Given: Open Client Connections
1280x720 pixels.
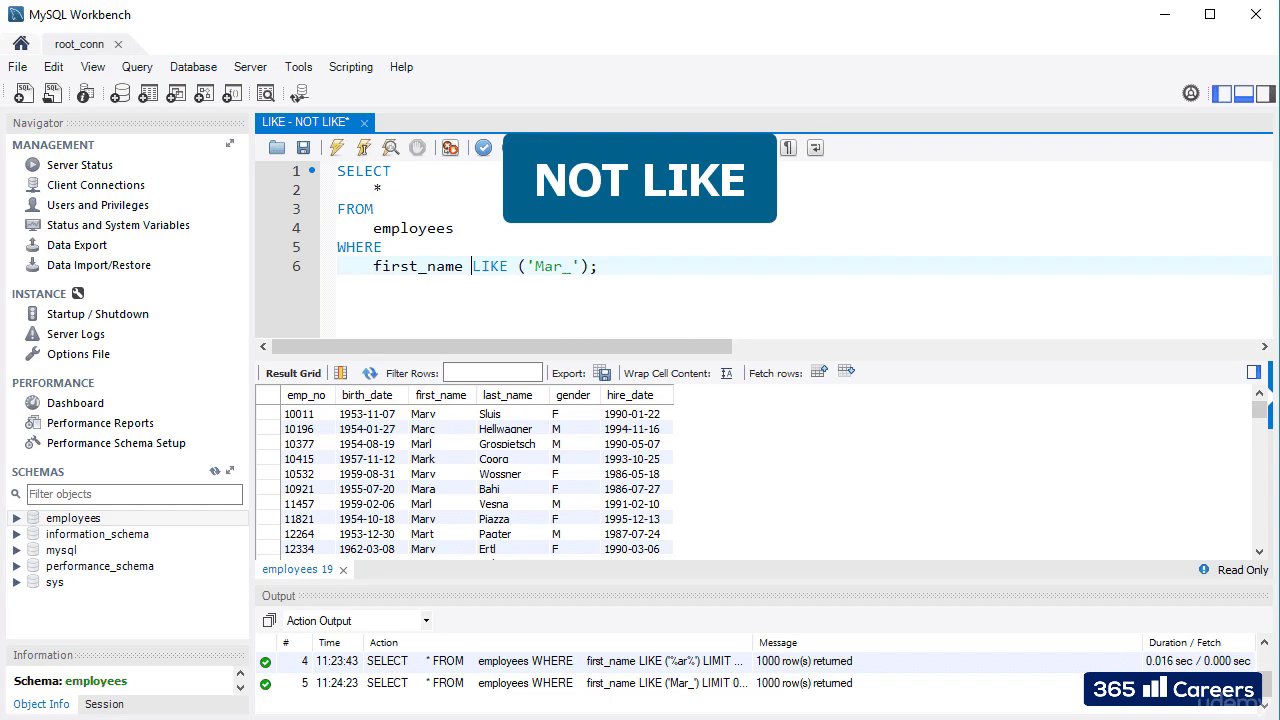Looking at the screenshot, I should pos(96,185).
